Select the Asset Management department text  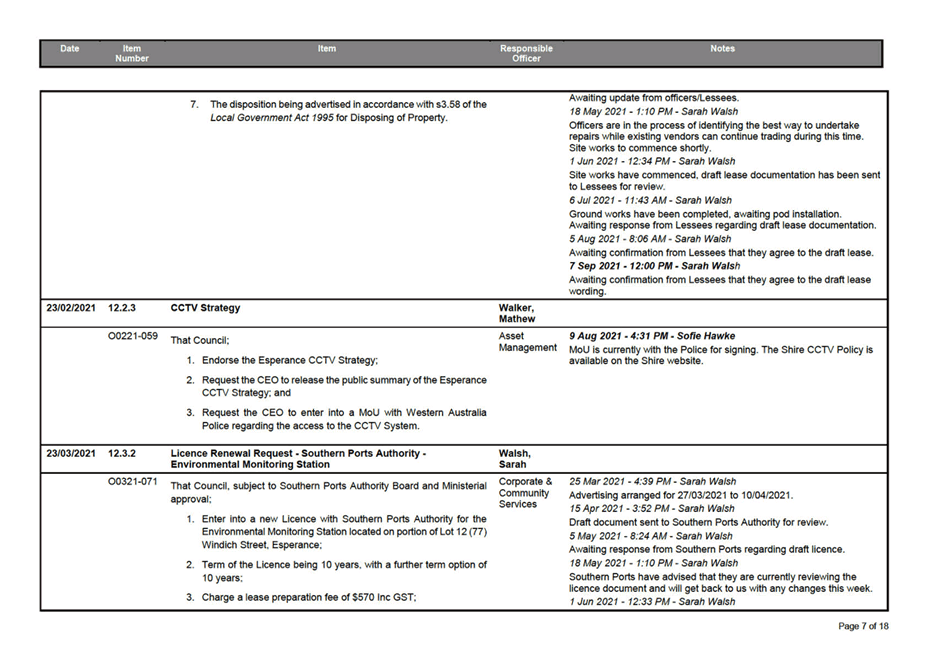coord(527,342)
